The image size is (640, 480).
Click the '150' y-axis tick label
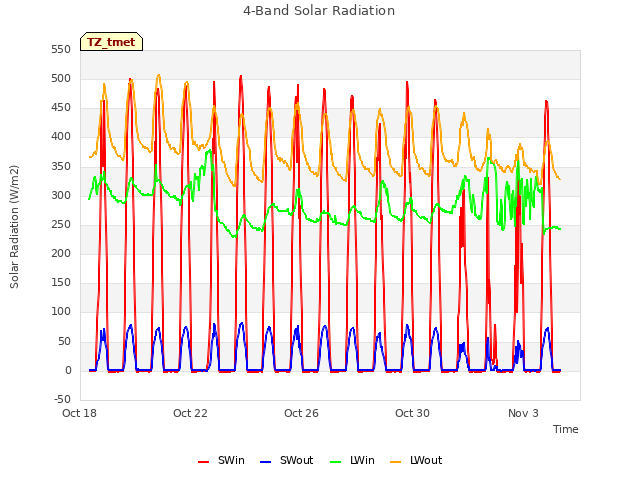(x=61, y=282)
